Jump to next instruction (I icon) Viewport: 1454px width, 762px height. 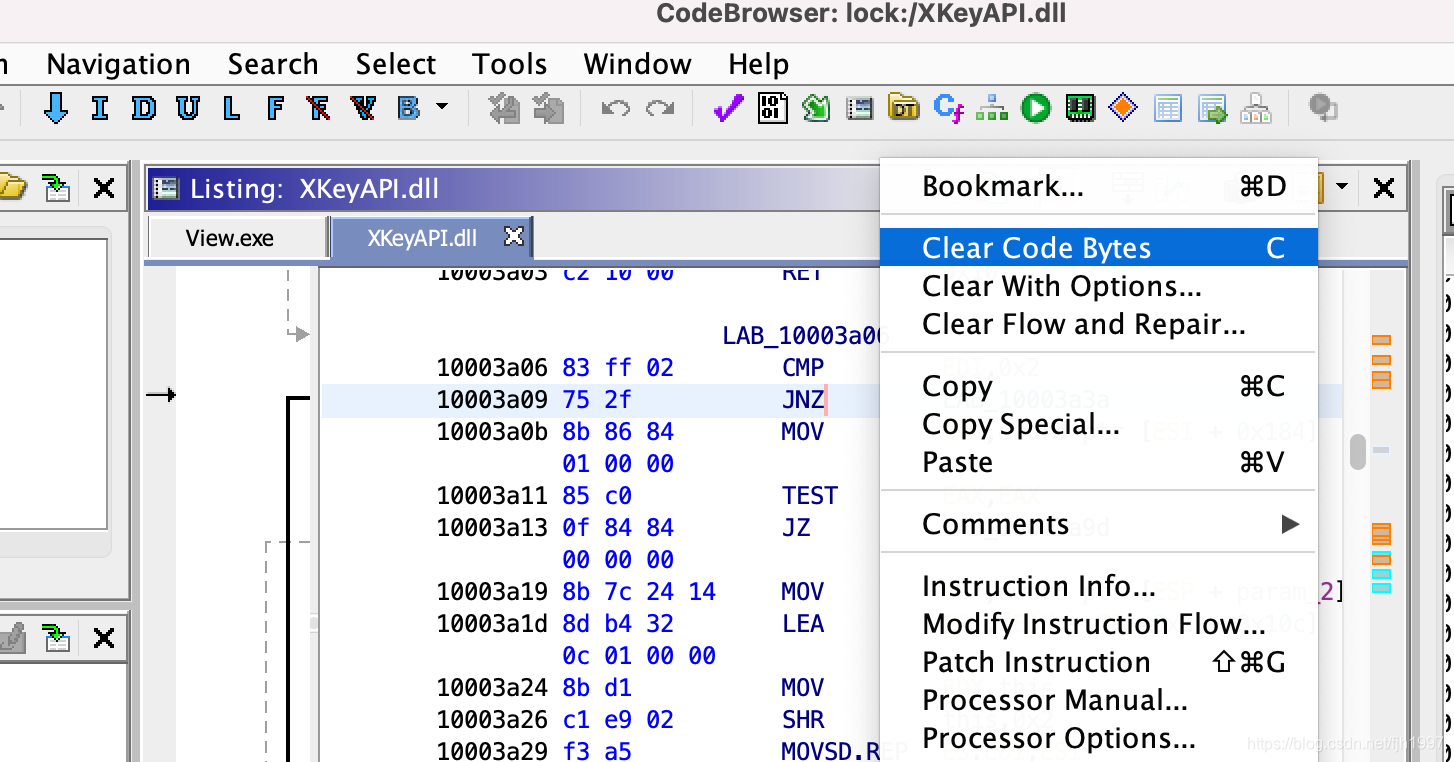pos(100,108)
